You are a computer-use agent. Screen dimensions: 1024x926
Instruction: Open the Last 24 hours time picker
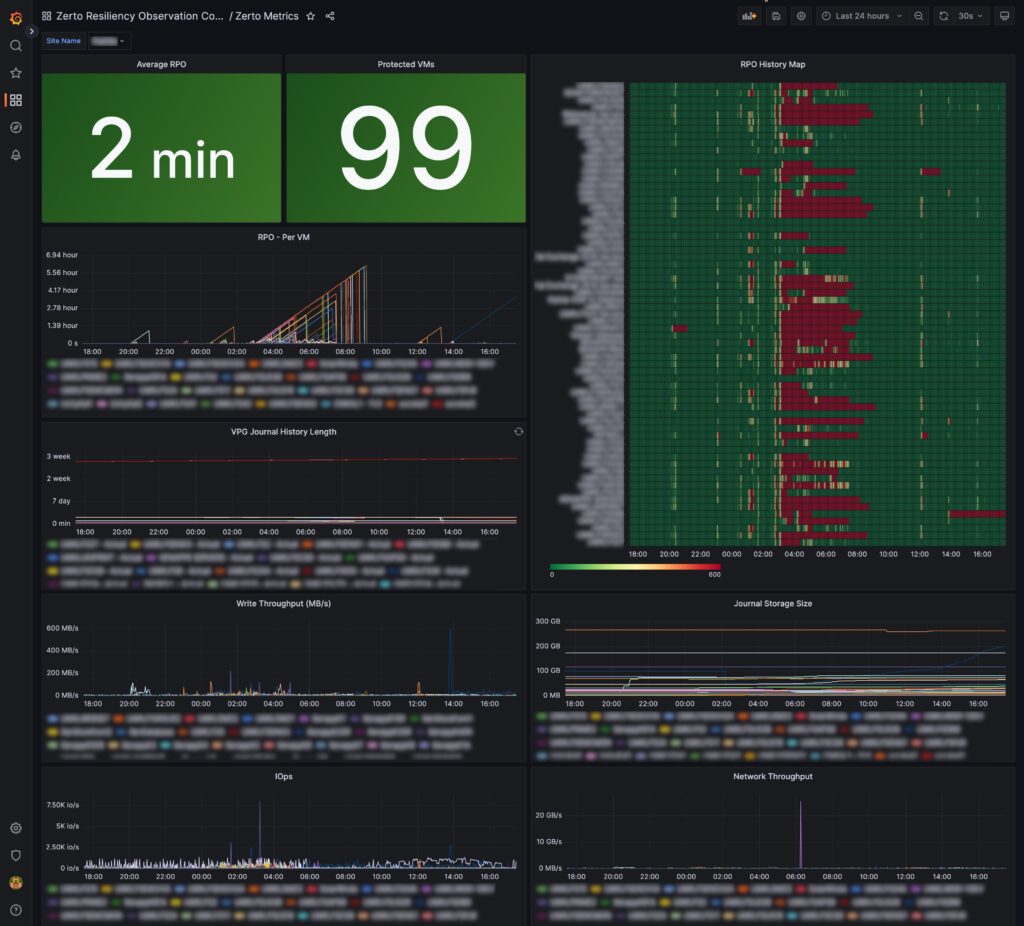tap(861, 16)
